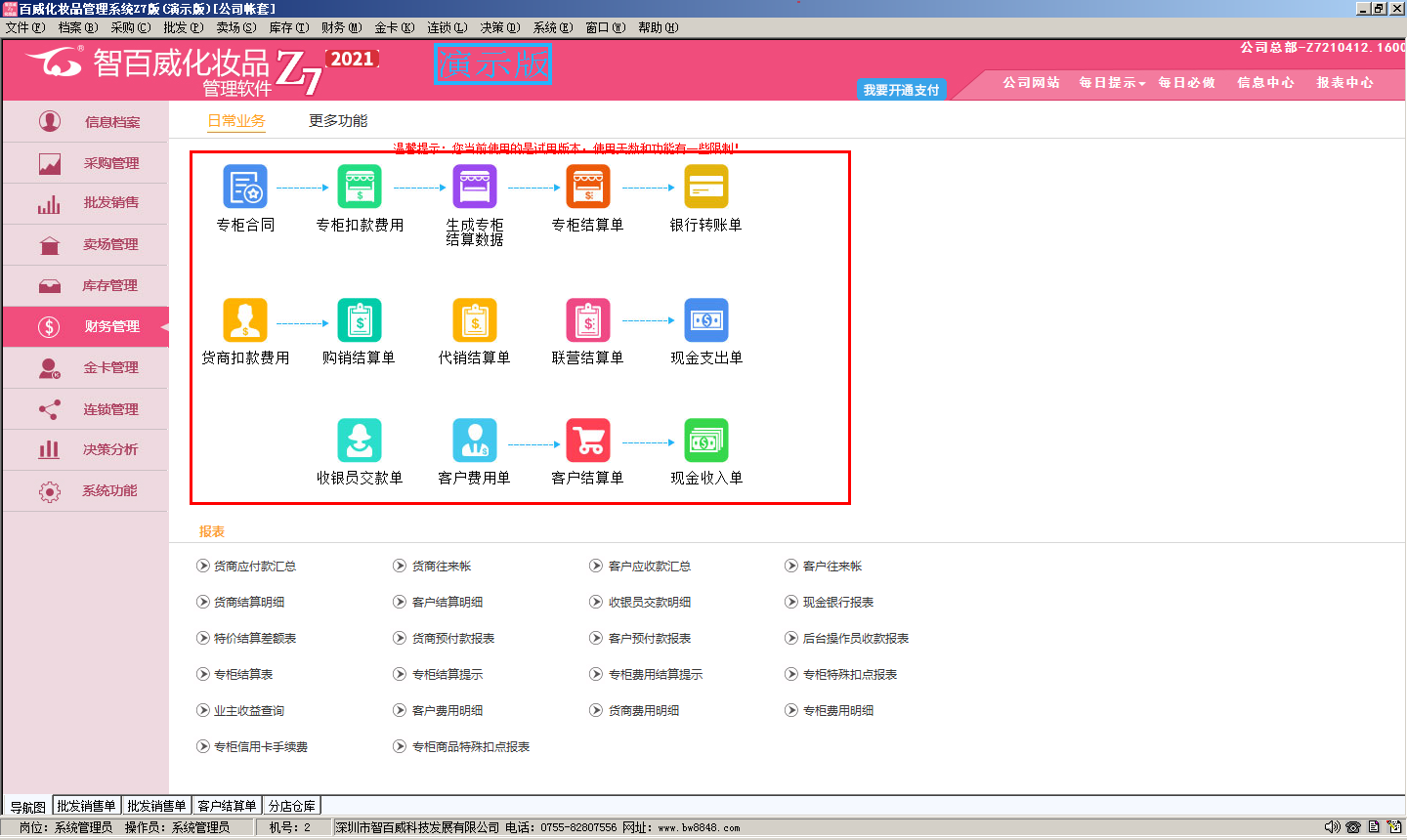This screenshot has width=1407, height=840.
Task: Open the 货商应付款汇总 report link
Action: coord(254,567)
